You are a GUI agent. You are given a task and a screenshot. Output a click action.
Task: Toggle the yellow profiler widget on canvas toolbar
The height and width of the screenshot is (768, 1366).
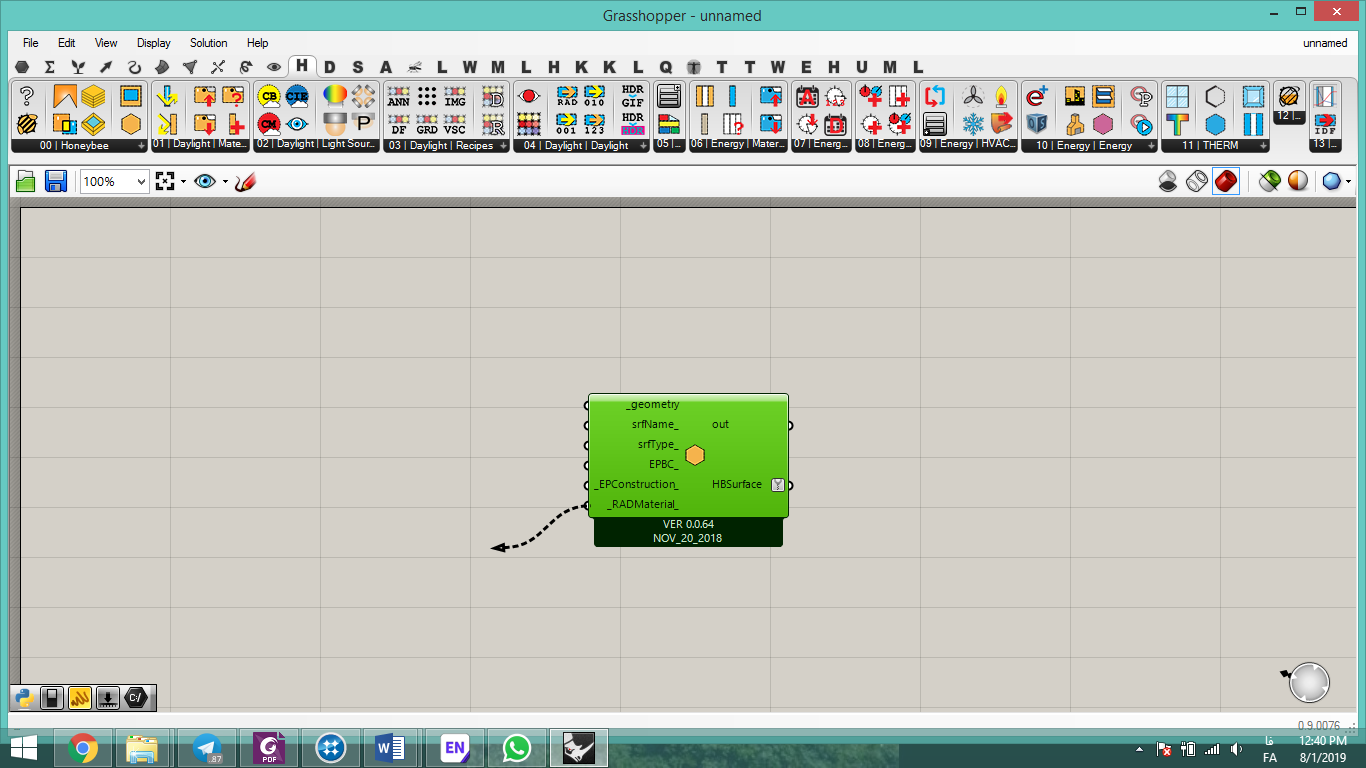point(81,698)
